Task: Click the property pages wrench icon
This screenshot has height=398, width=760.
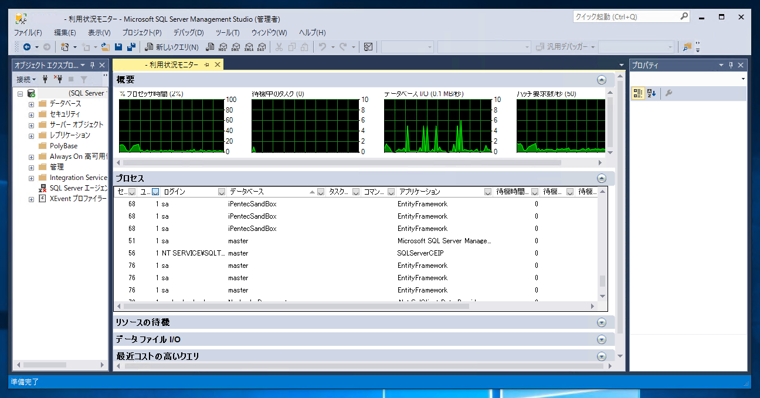Action: [x=669, y=93]
